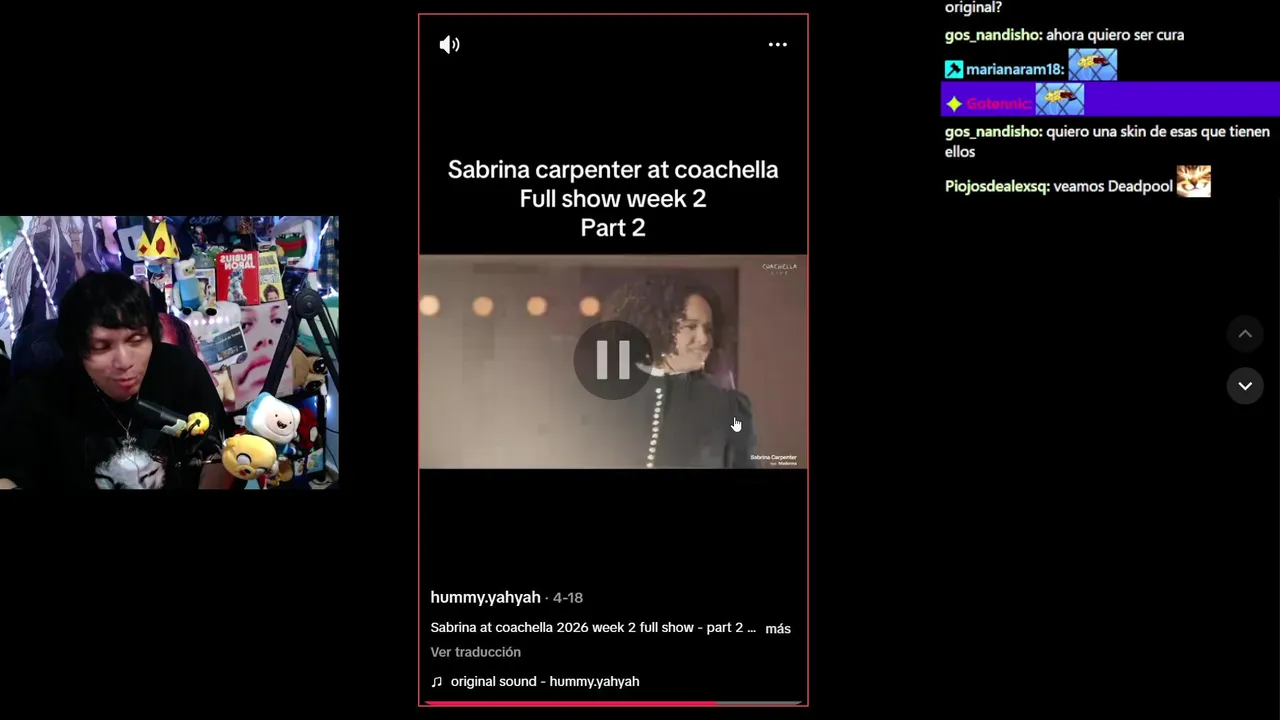Click the cat emote after 'veamos Deadpool'
Image resolution: width=1280 pixels, height=720 pixels.
[x=1194, y=181]
